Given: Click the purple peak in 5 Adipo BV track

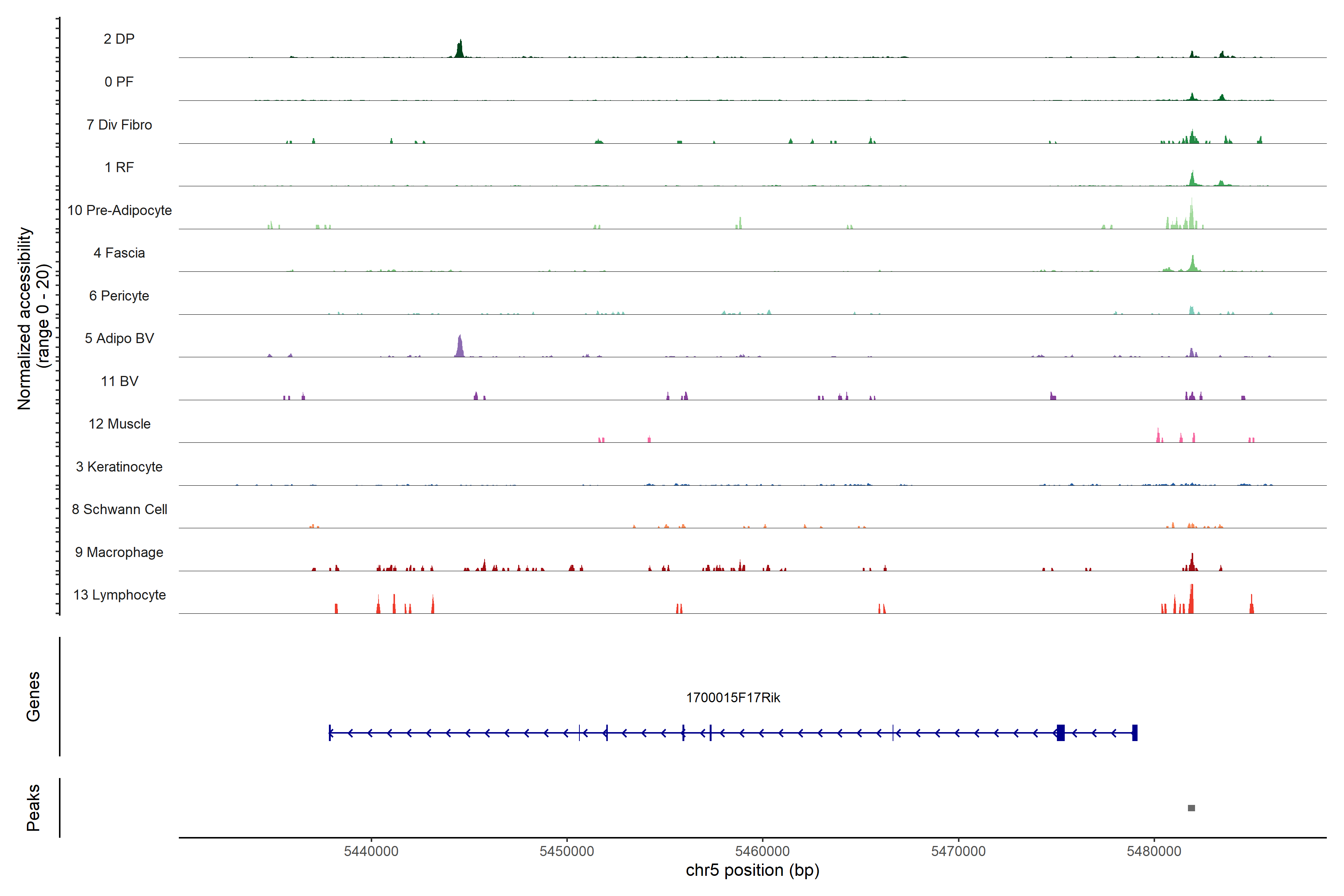Looking at the screenshot, I should pos(460,347).
